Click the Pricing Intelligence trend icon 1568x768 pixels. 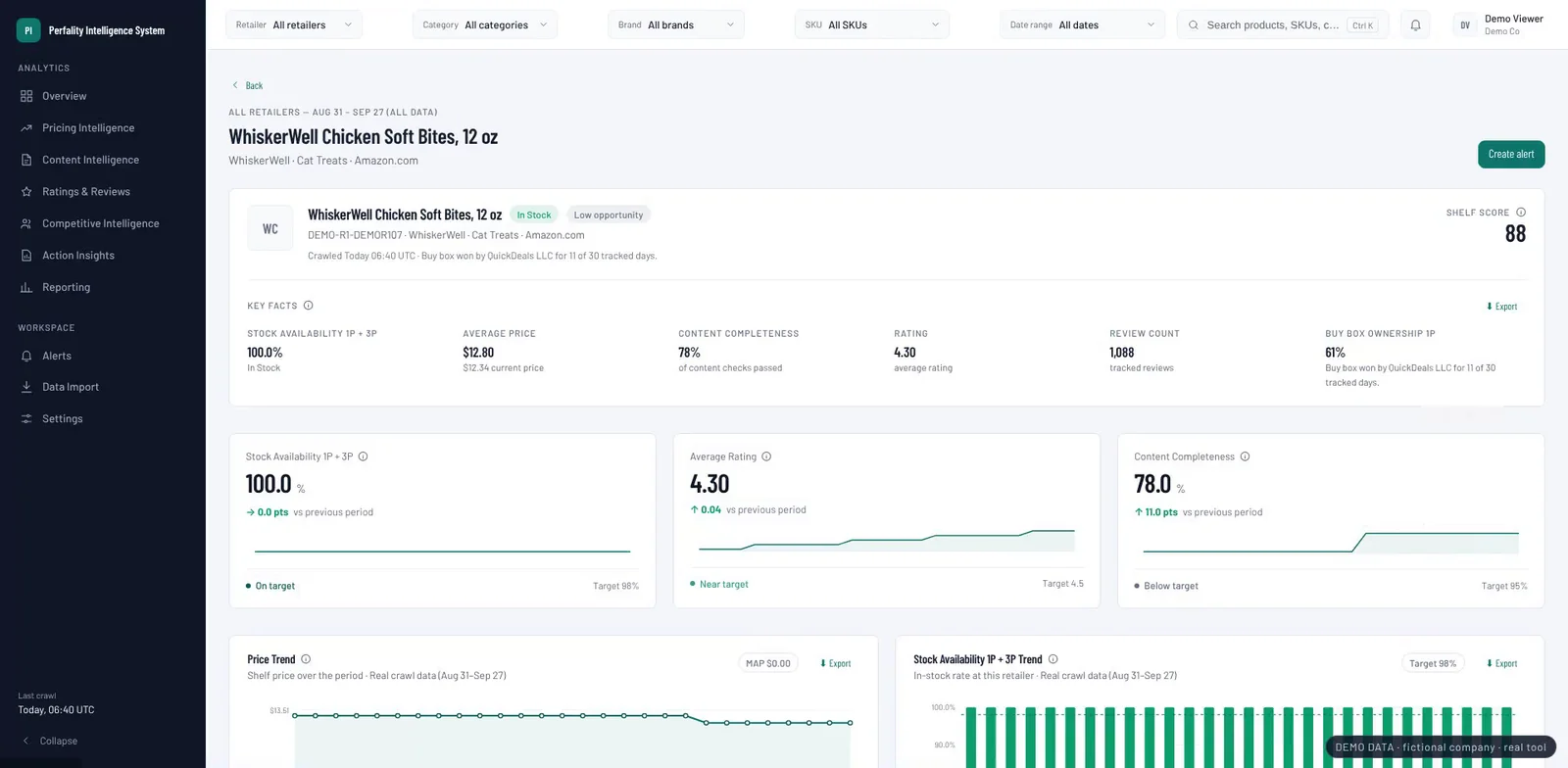point(26,128)
